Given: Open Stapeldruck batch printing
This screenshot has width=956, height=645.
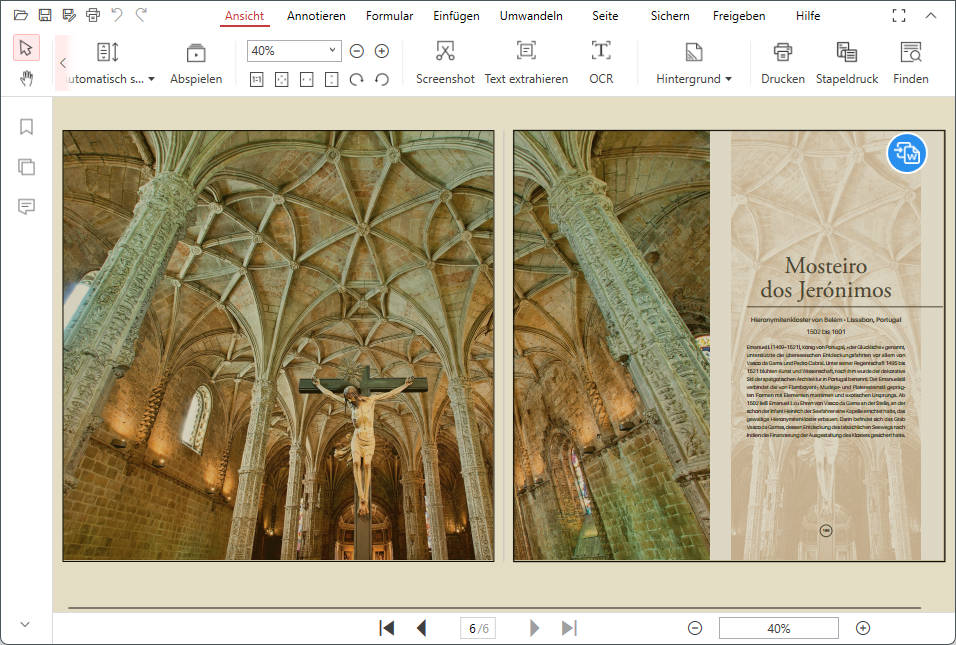Looking at the screenshot, I should [x=847, y=62].
